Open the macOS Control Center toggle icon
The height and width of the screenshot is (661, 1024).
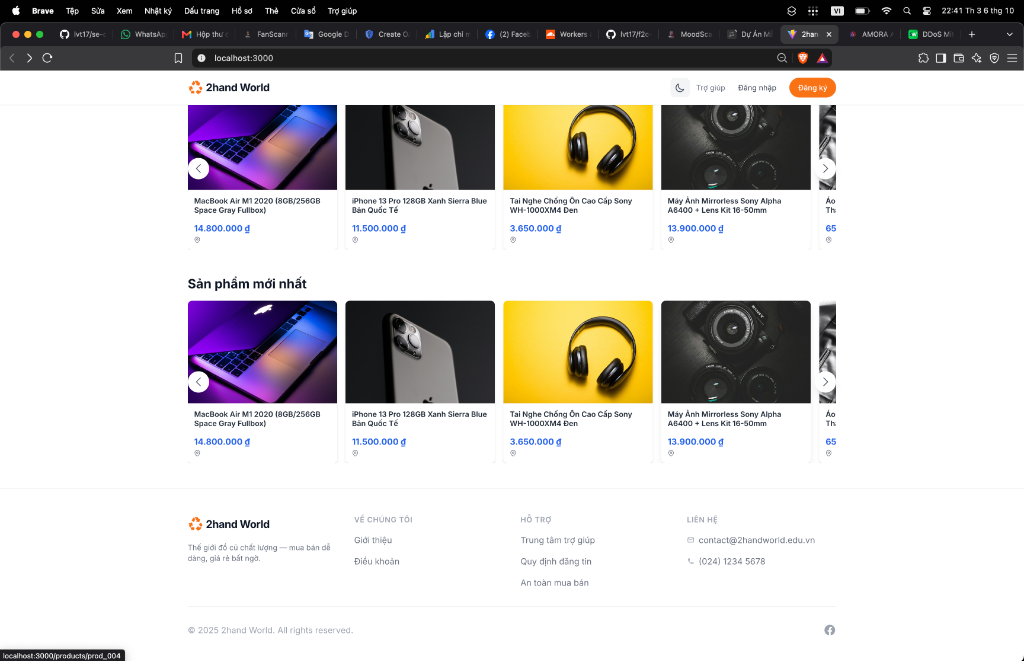click(x=926, y=11)
